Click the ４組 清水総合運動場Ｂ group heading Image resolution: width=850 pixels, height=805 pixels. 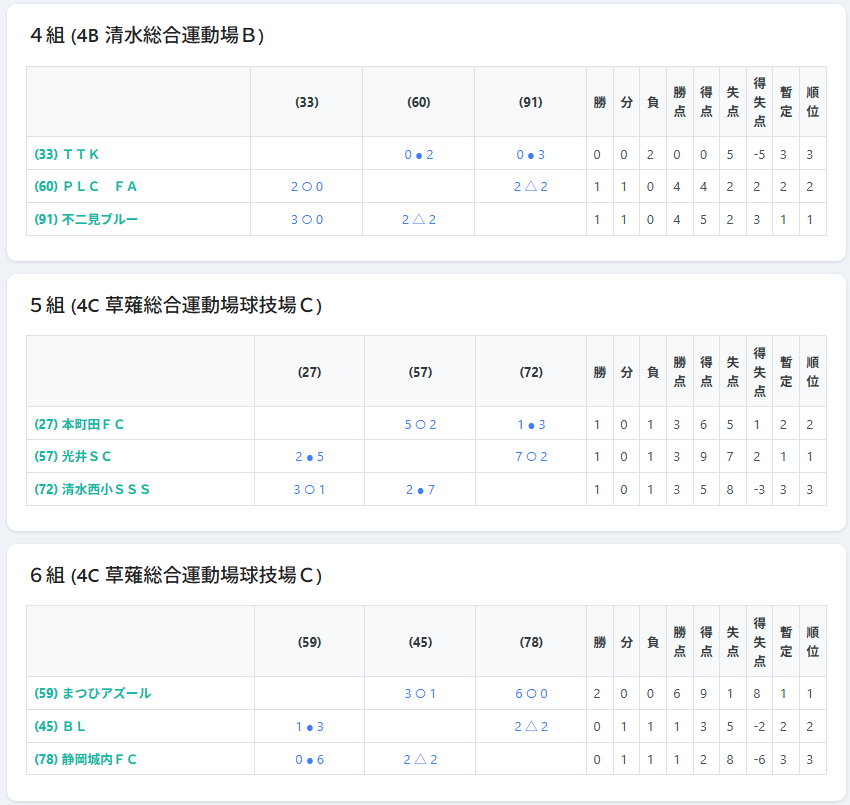coord(147,36)
